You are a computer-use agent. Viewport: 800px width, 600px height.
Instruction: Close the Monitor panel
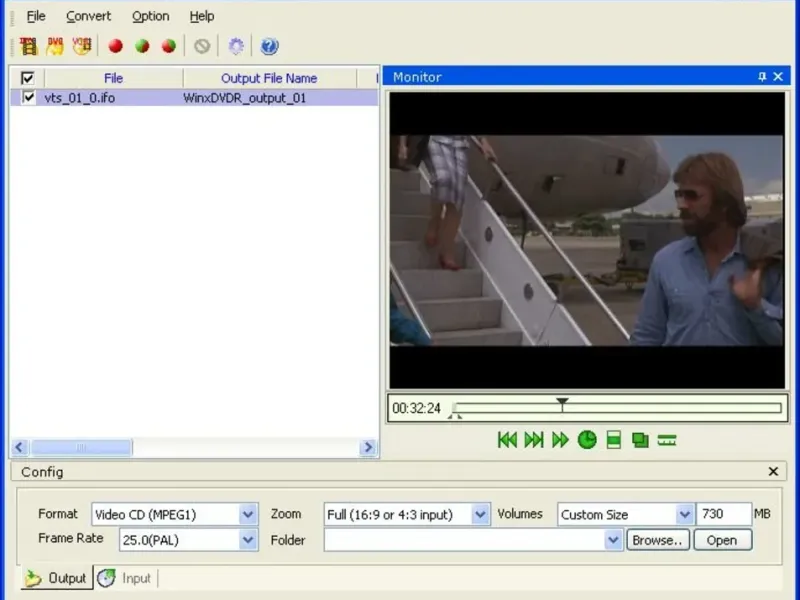coord(778,77)
